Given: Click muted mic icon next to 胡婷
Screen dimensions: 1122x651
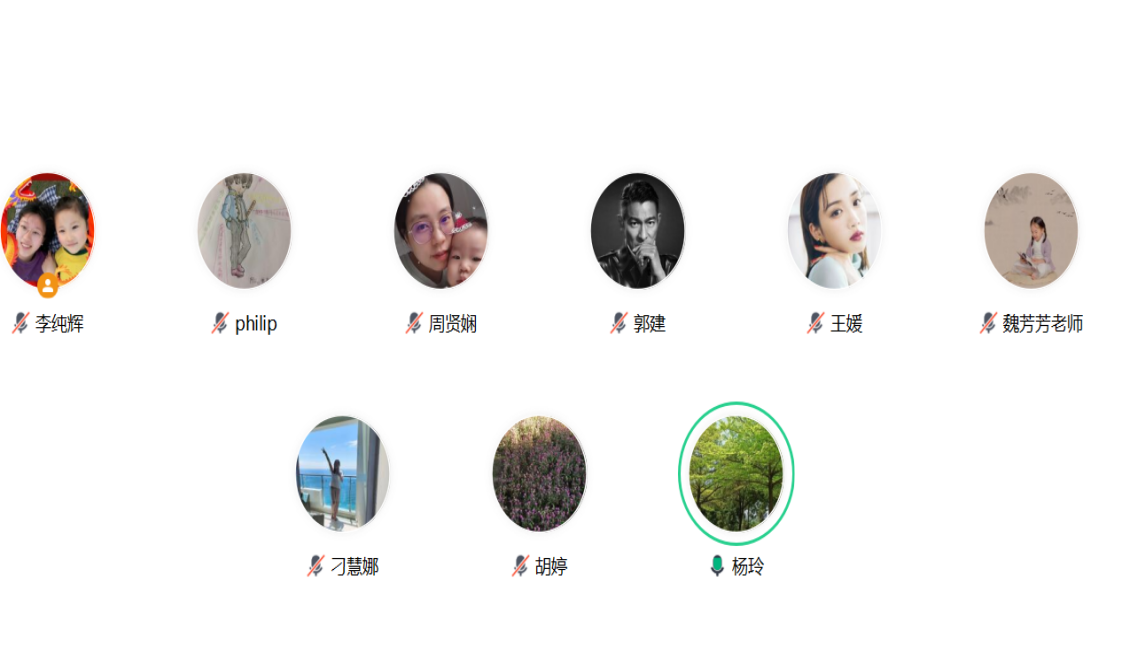Looking at the screenshot, I should click(x=520, y=566).
